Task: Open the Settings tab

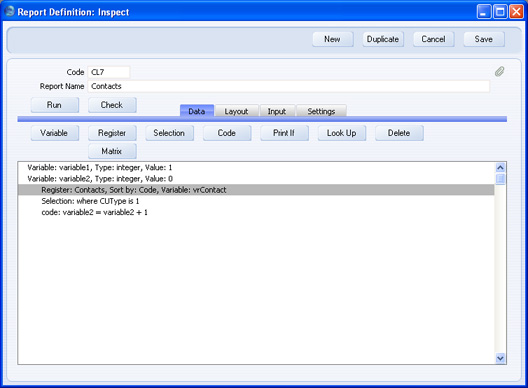Action: point(321,111)
